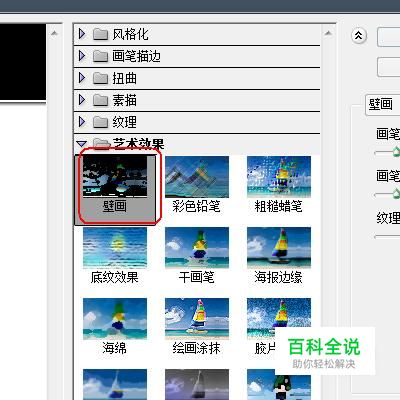Click the 画笔描边 folder icon
The image size is (400, 400).
(x=100, y=56)
